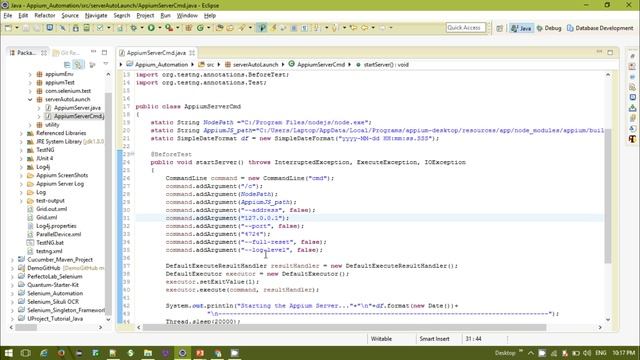Minimize the Package Explorer panel
Image resolution: width=640 pixels, height=360 pixels.
[93, 52]
